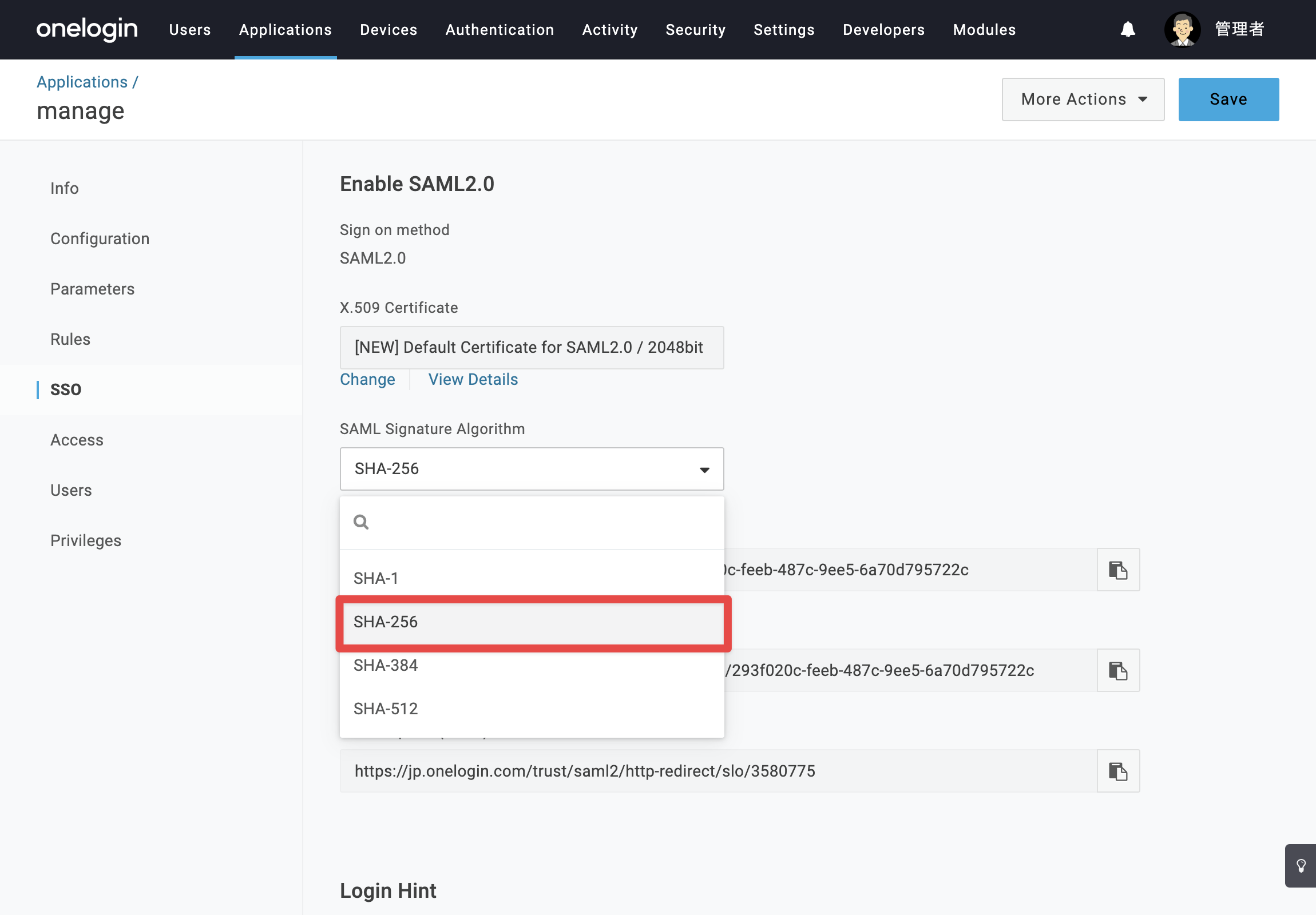
Task: Click the OneLogin logo
Action: point(87,29)
